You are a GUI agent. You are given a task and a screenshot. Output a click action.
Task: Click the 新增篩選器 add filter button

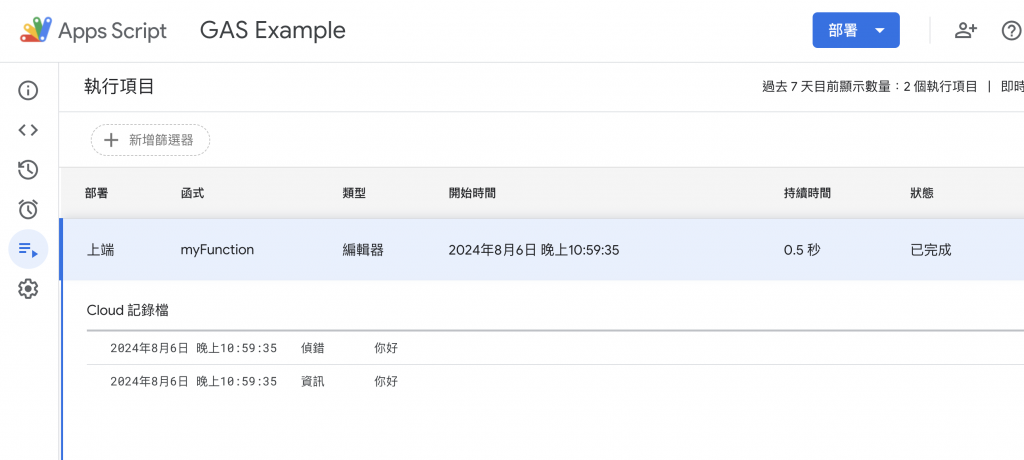coord(150,140)
